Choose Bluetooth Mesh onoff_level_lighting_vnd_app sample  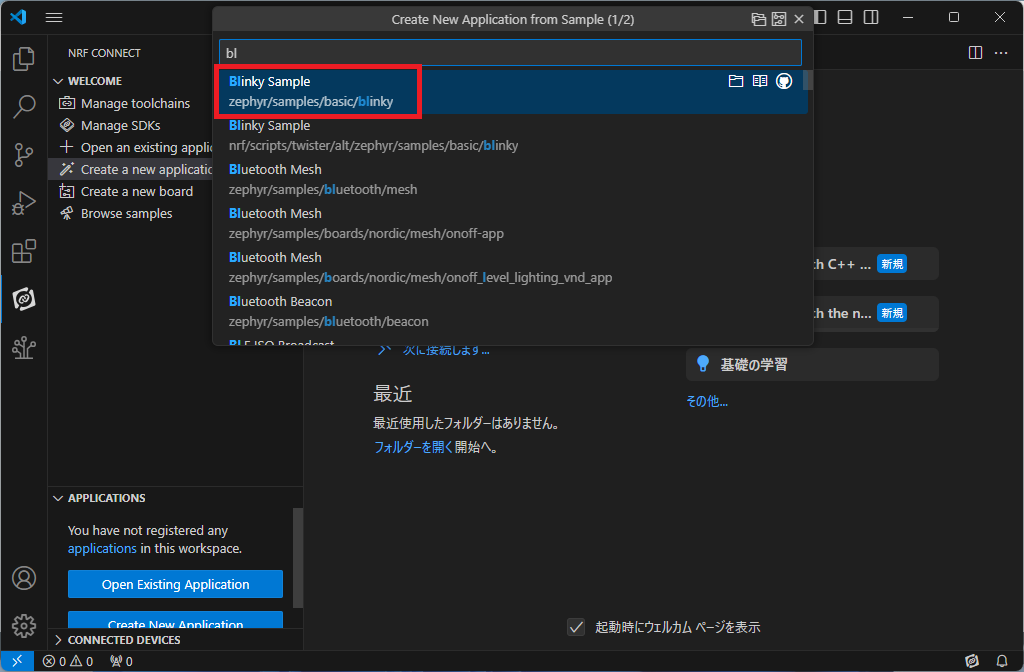(x=511, y=267)
